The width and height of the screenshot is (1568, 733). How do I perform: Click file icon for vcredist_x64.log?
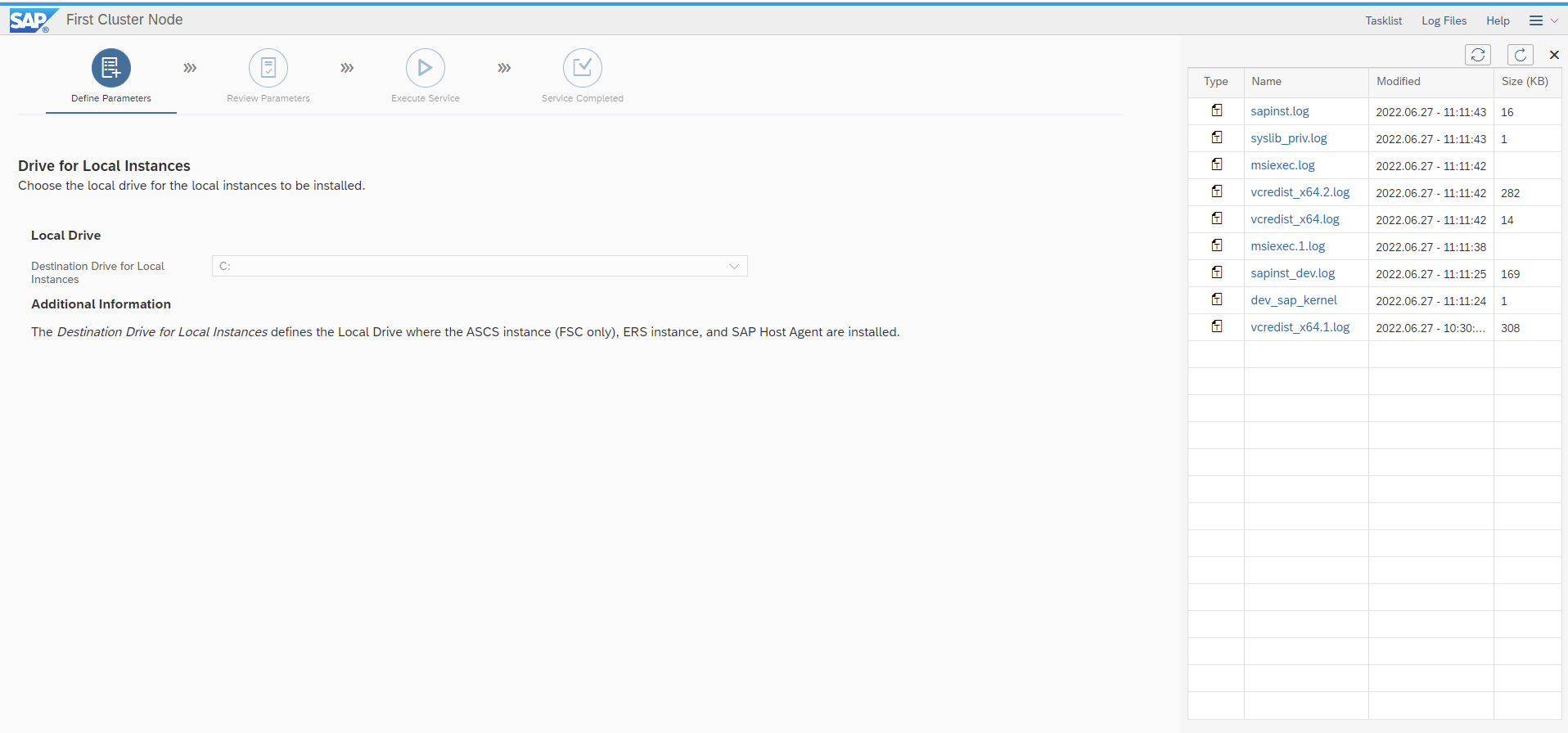[1217, 218]
